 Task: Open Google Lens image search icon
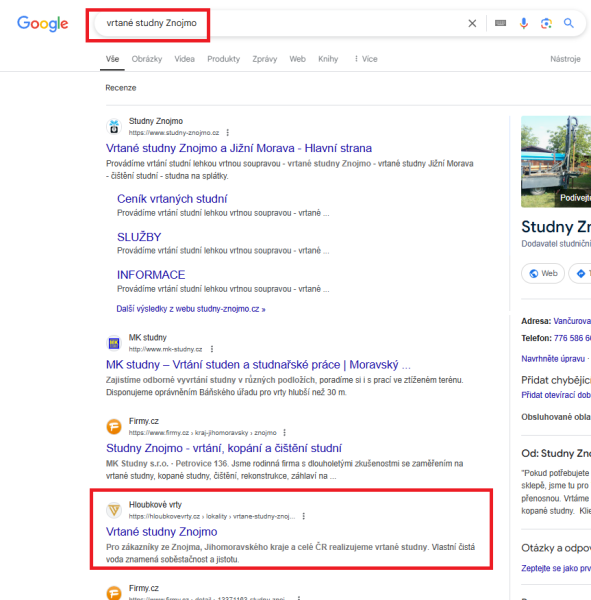click(x=546, y=23)
